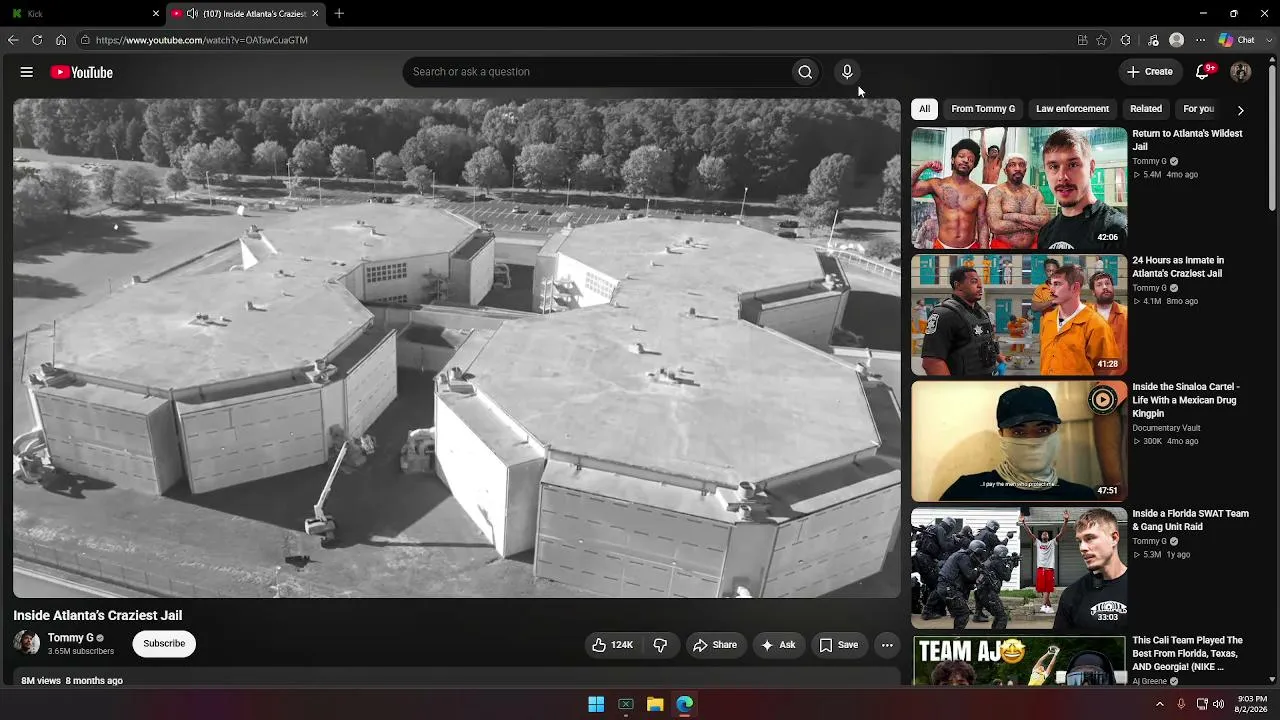
Task: Click the main video player
Action: tap(457, 348)
